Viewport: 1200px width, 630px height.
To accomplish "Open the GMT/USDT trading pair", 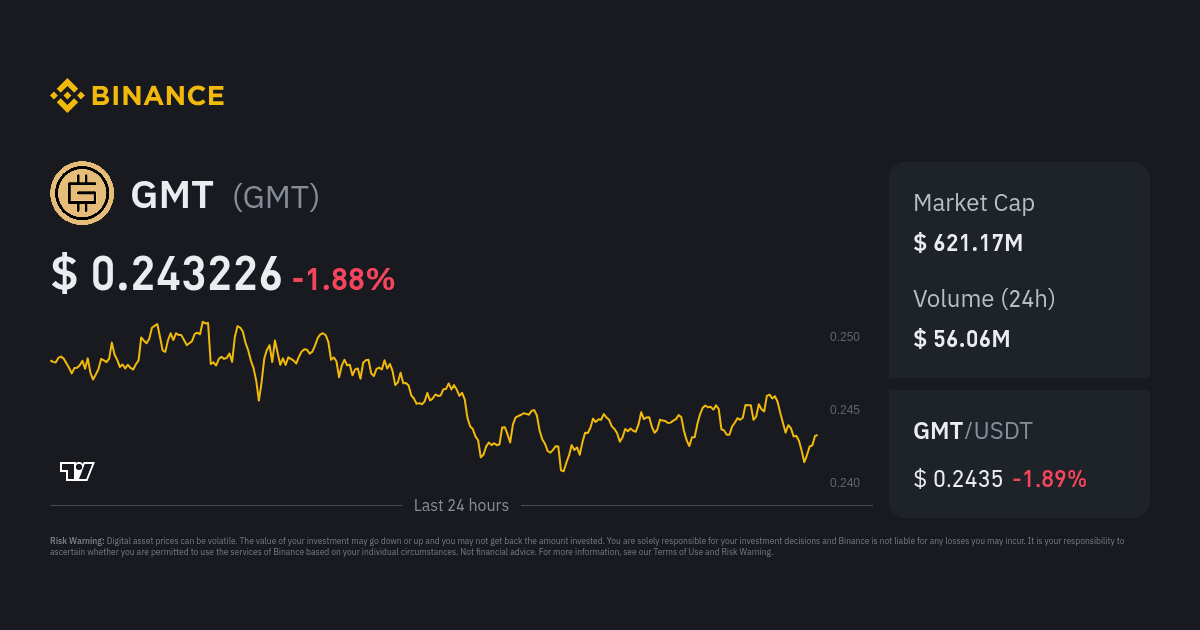I will pos(972,431).
